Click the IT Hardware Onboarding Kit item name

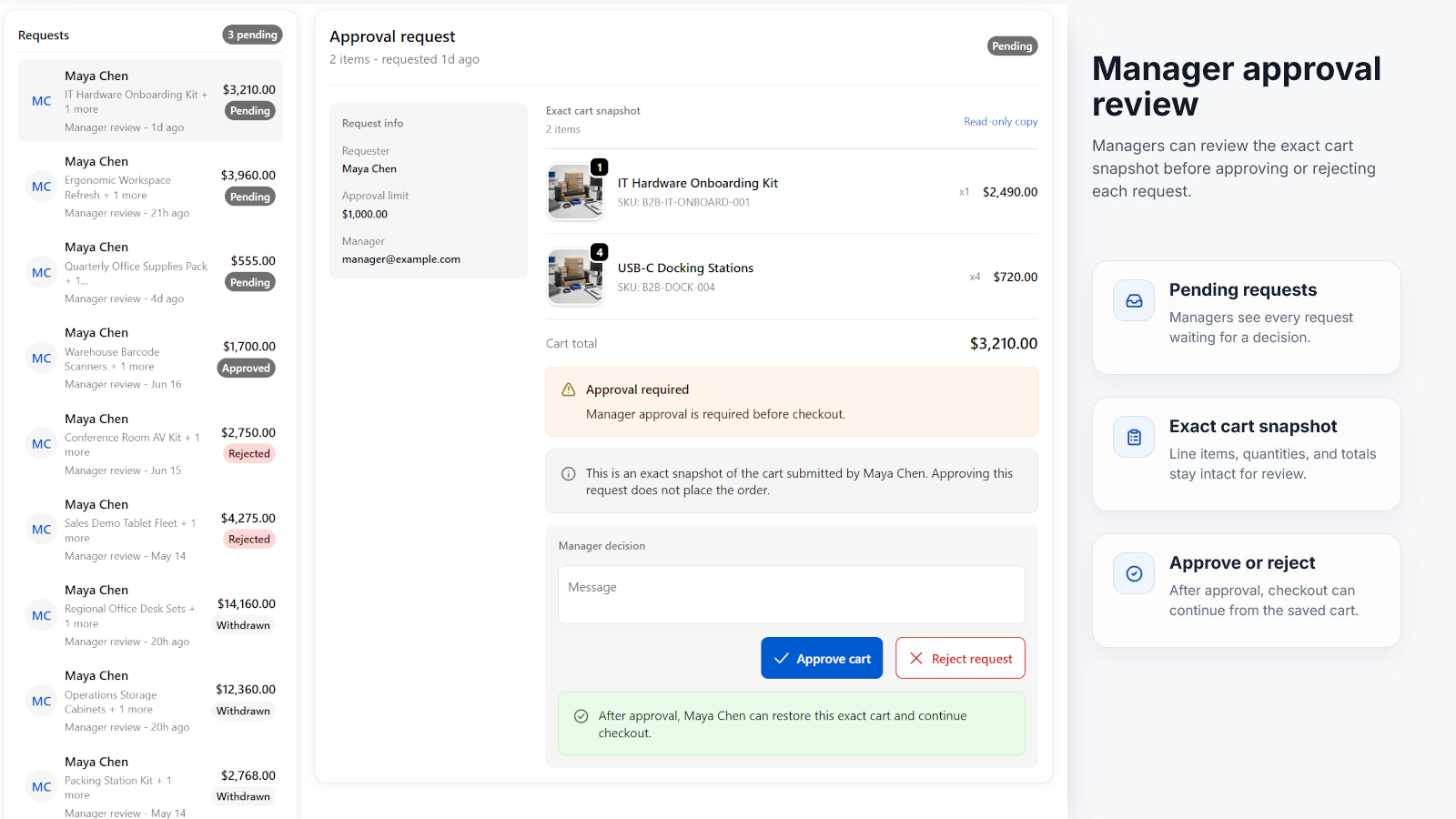(698, 183)
